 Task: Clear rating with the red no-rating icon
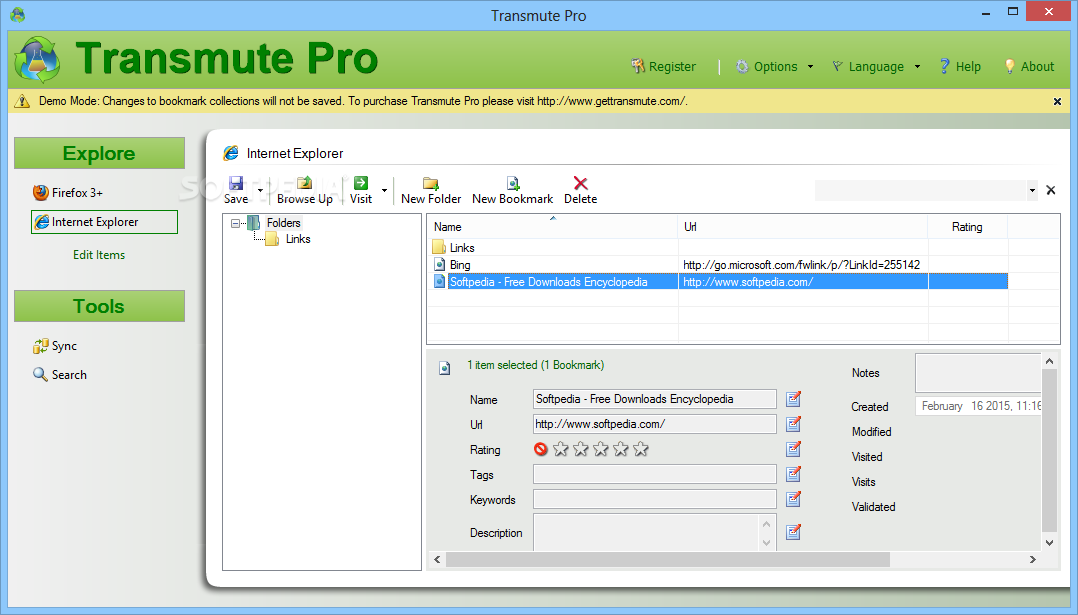[x=540, y=449]
